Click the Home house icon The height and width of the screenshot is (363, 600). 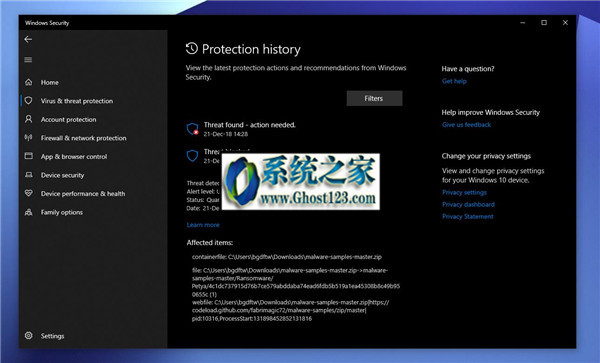(28, 82)
